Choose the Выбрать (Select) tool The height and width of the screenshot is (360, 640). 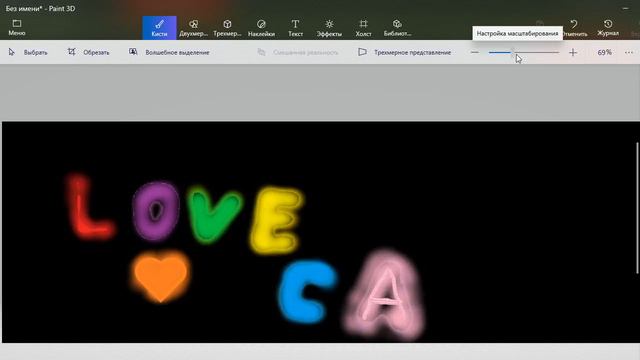coord(28,52)
